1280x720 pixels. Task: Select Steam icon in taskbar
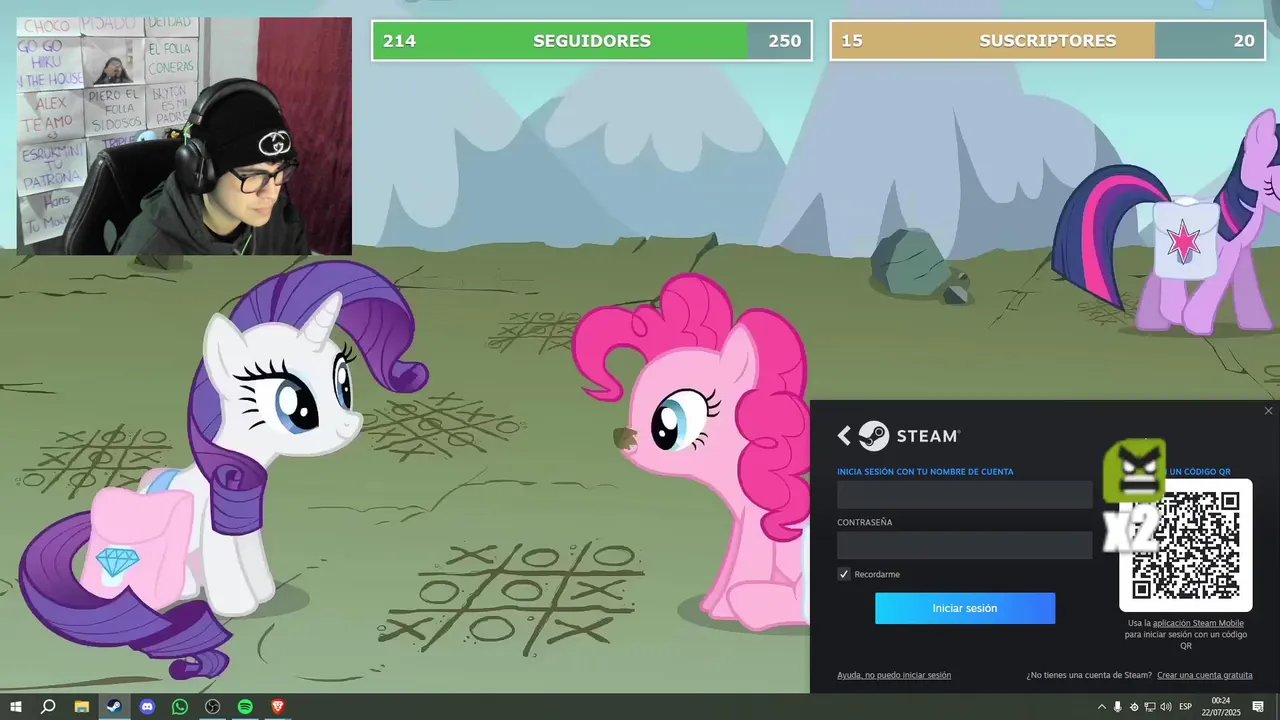coord(114,707)
